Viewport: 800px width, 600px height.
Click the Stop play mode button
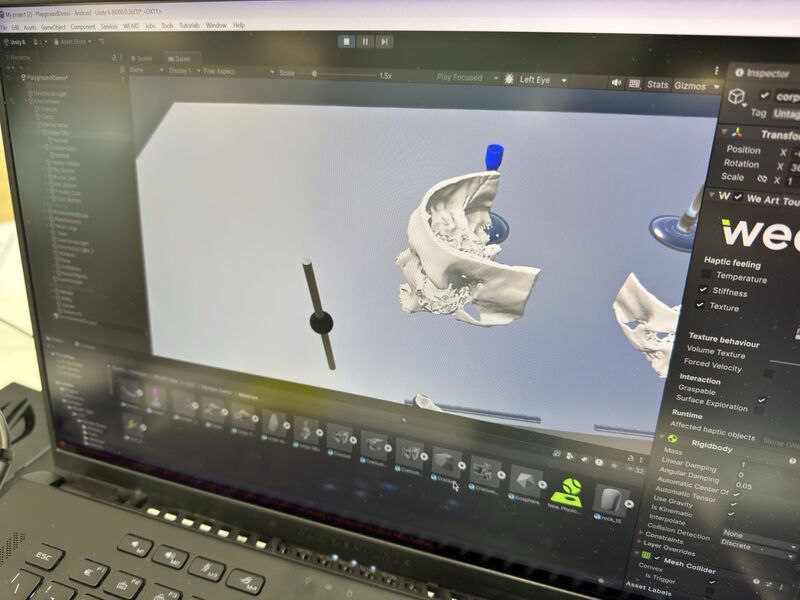click(x=346, y=41)
